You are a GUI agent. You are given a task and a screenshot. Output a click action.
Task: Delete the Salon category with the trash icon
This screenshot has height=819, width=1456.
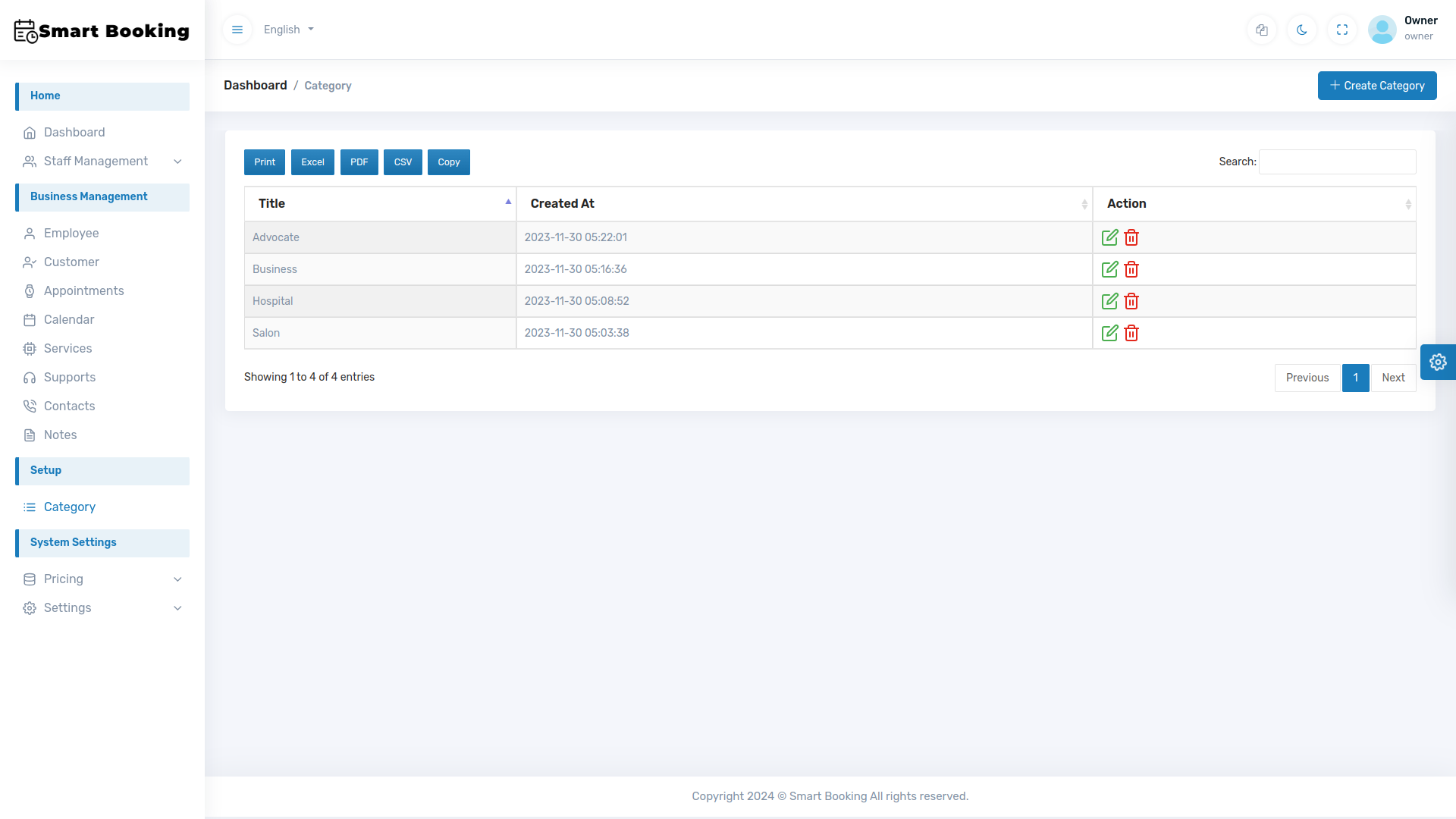point(1131,332)
